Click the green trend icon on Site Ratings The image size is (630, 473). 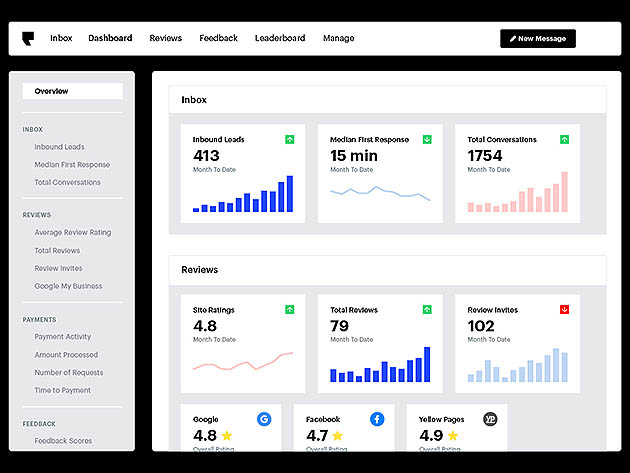pyautogui.click(x=289, y=309)
